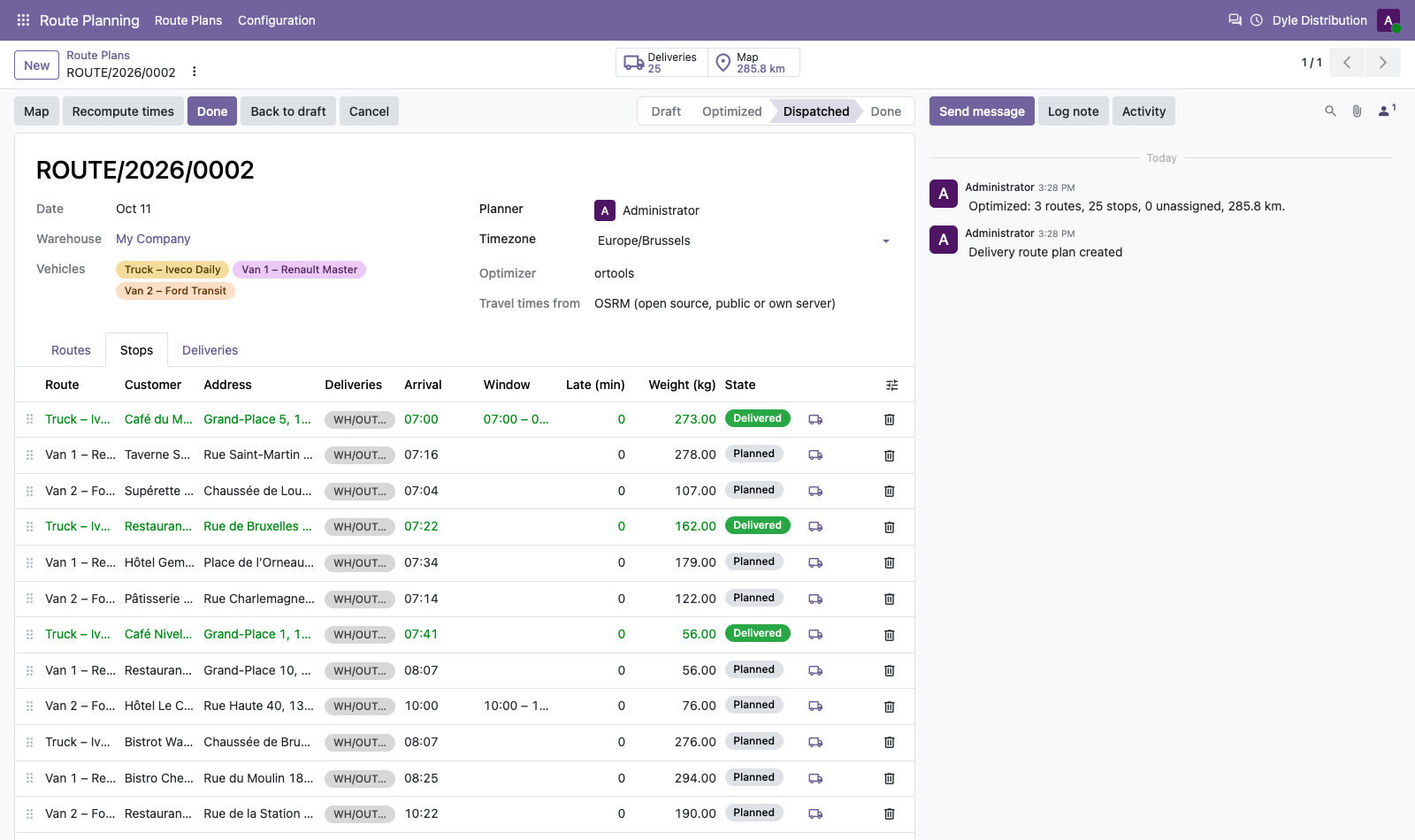Screen dimensions: 1415x840
Task: Open attachments paperclip icon in chatter
Action: pos(1357,111)
